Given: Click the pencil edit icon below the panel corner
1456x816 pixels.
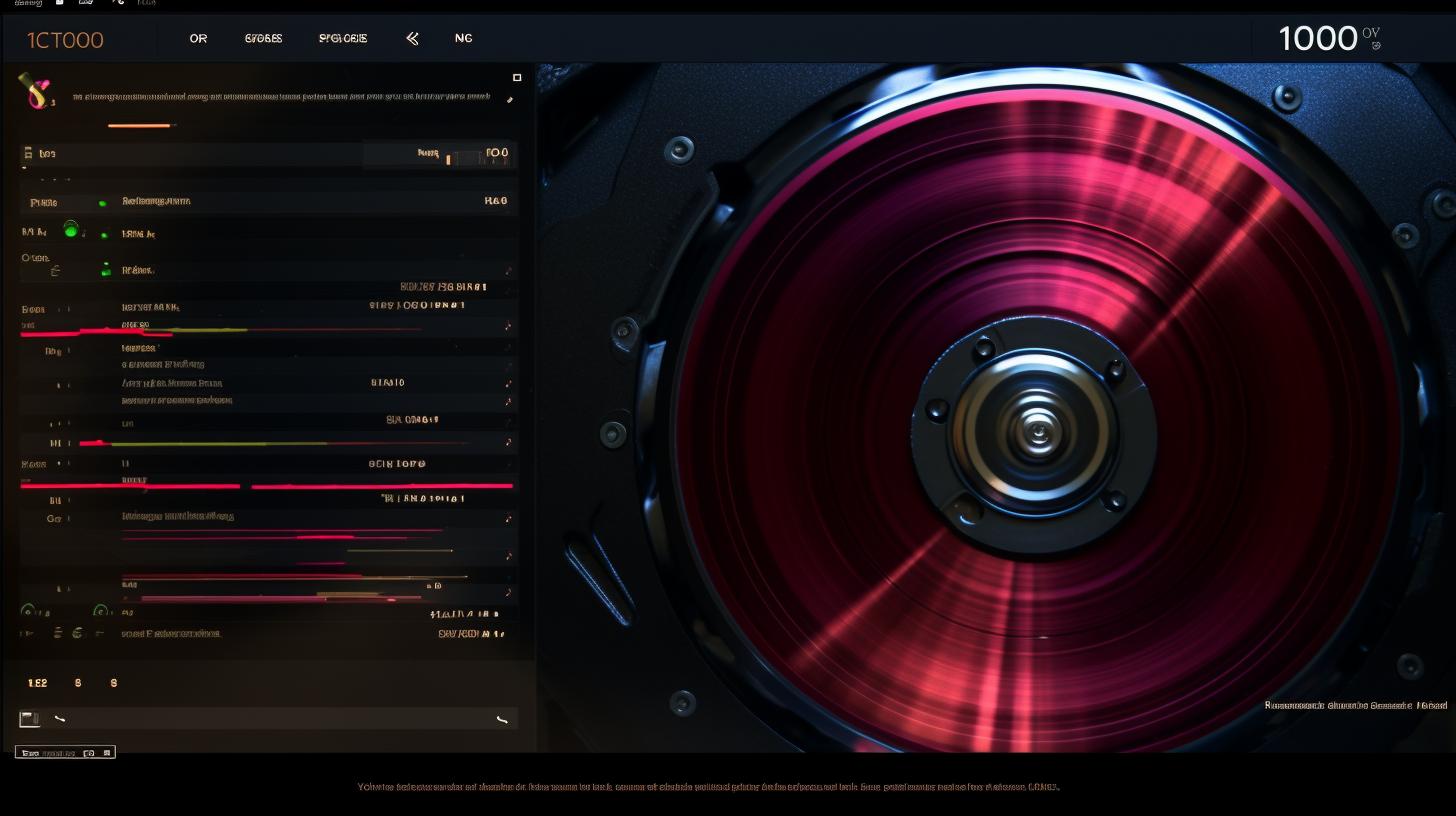Looking at the screenshot, I should click(x=509, y=100).
